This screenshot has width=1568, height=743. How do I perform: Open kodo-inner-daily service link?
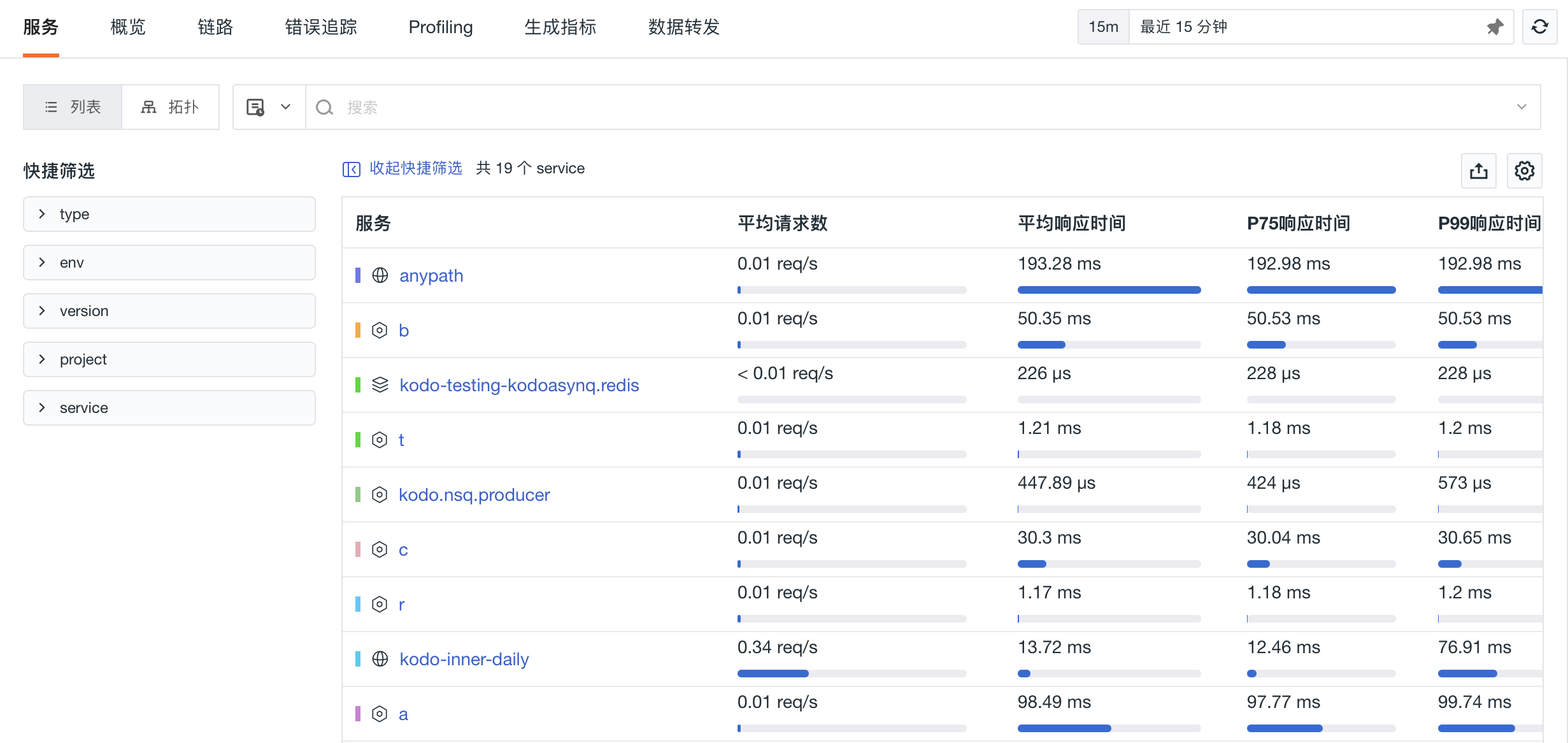point(464,659)
